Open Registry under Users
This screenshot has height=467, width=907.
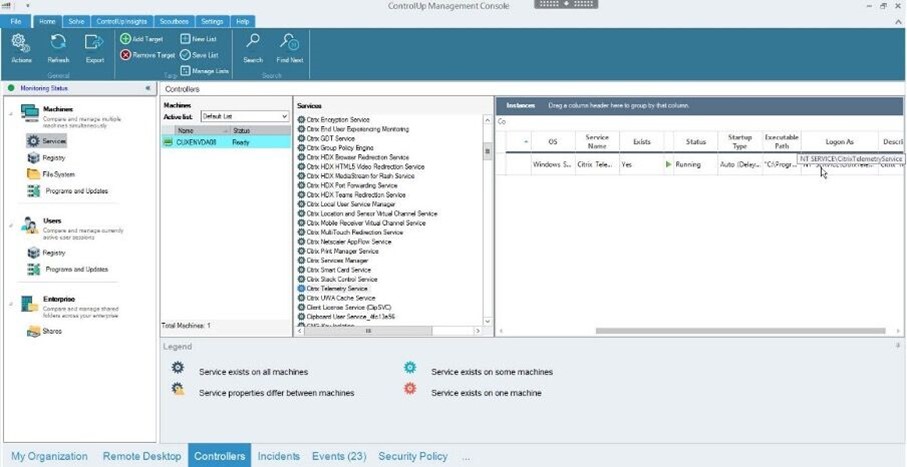click(x=46, y=253)
